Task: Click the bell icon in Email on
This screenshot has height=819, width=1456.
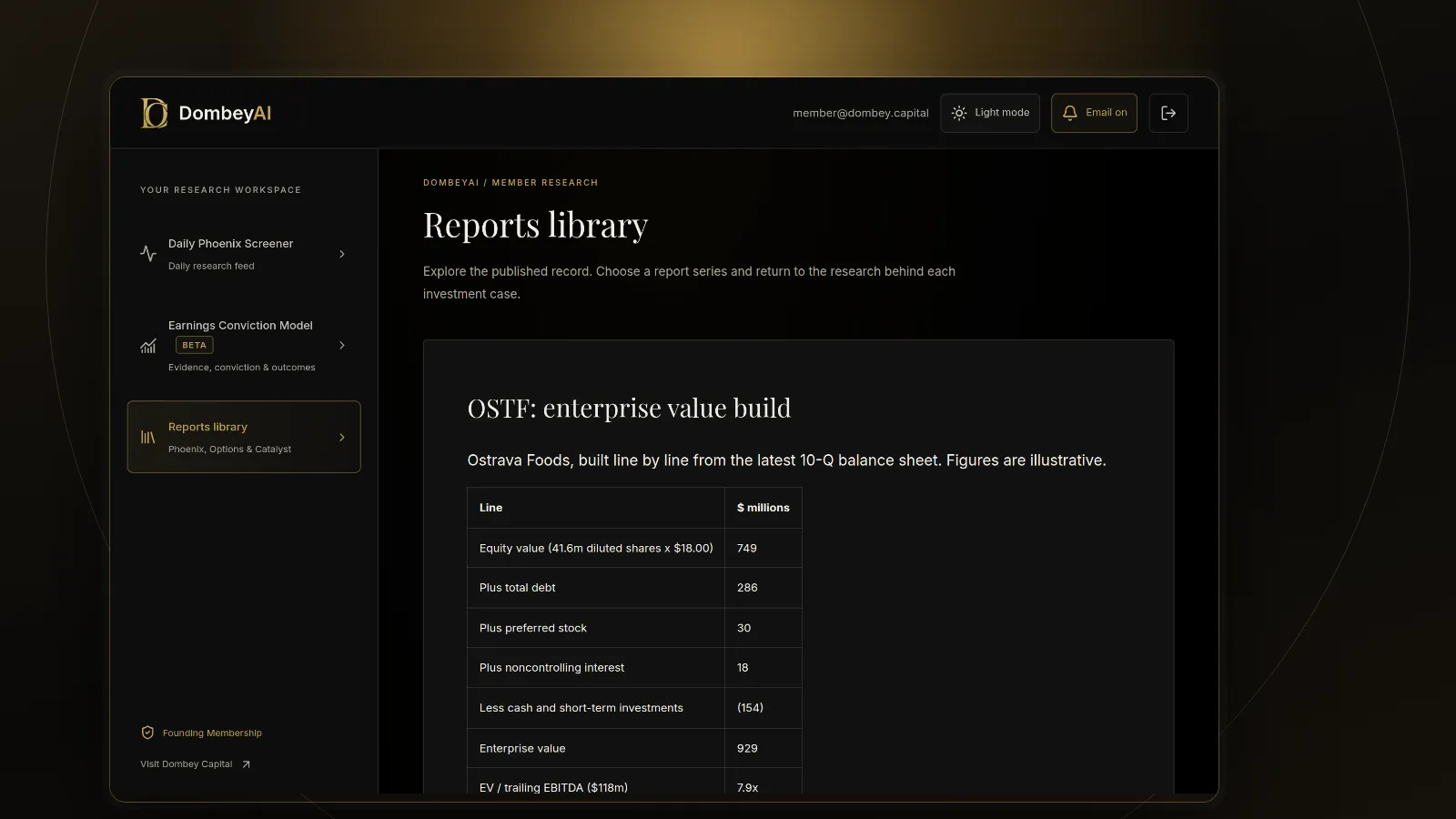Action: pyautogui.click(x=1070, y=113)
